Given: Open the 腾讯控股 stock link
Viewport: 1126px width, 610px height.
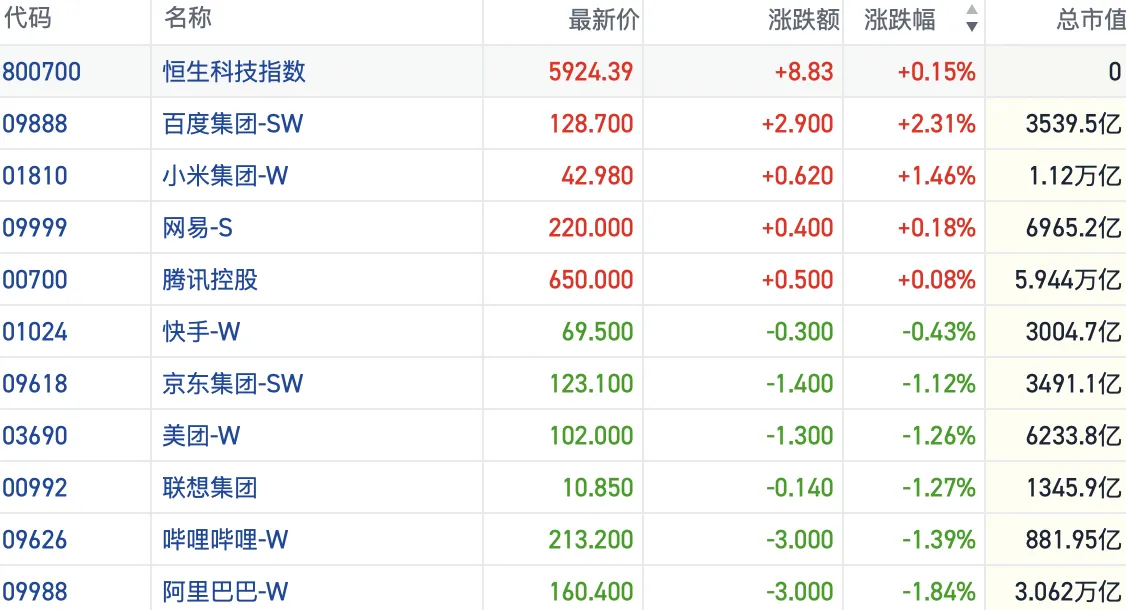Looking at the screenshot, I should [210, 279].
